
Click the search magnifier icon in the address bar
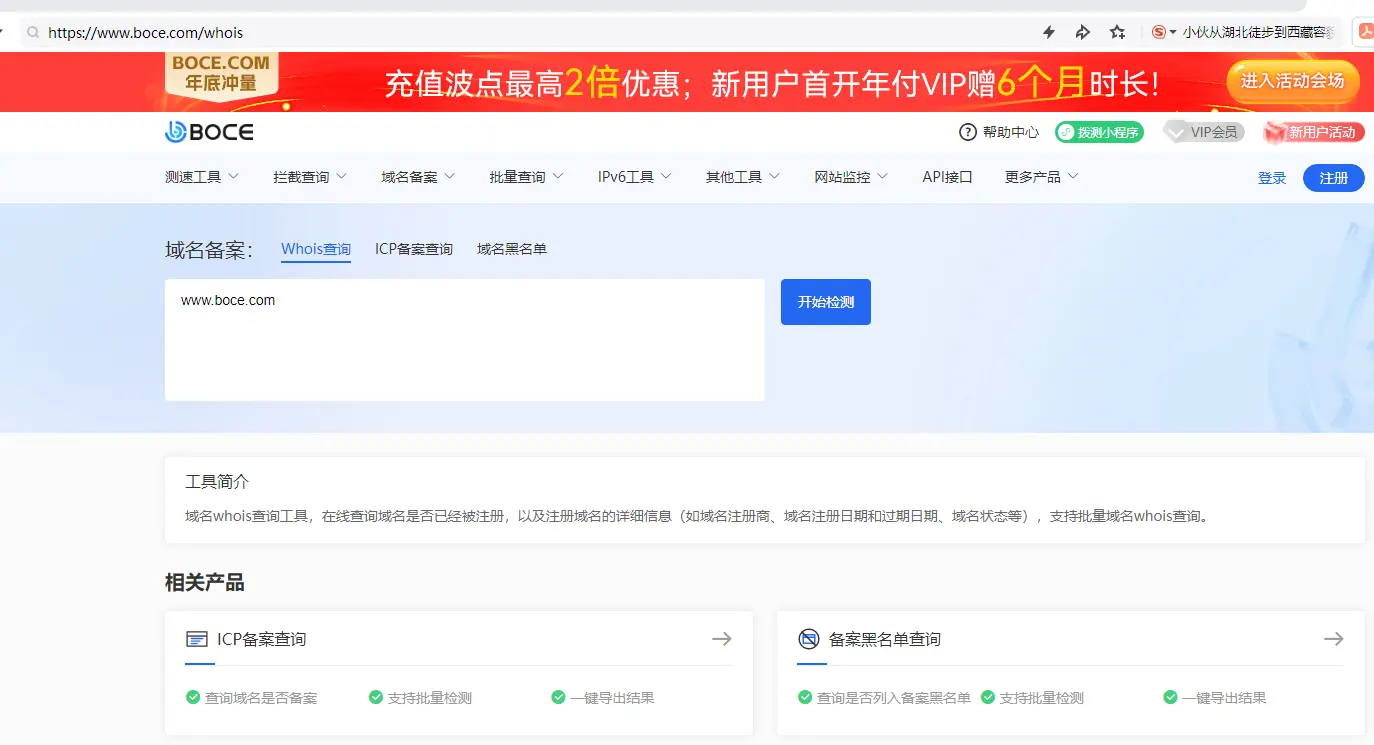point(33,32)
